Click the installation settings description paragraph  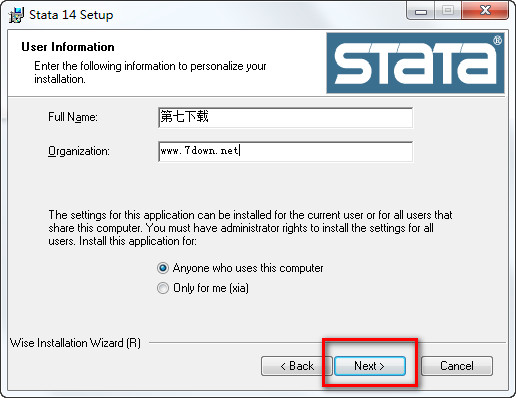pos(250,228)
